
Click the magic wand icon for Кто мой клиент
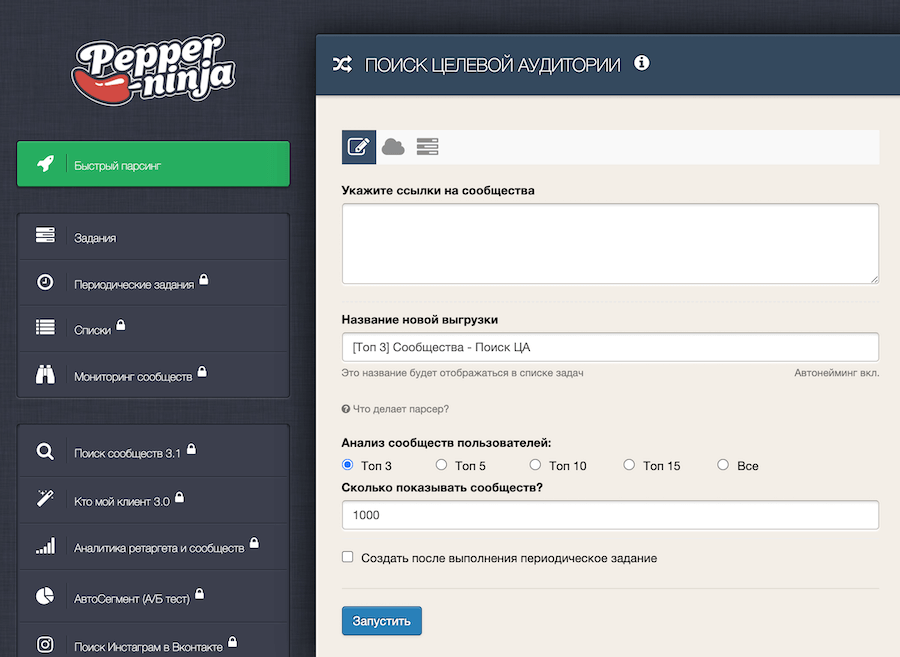[45, 497]
